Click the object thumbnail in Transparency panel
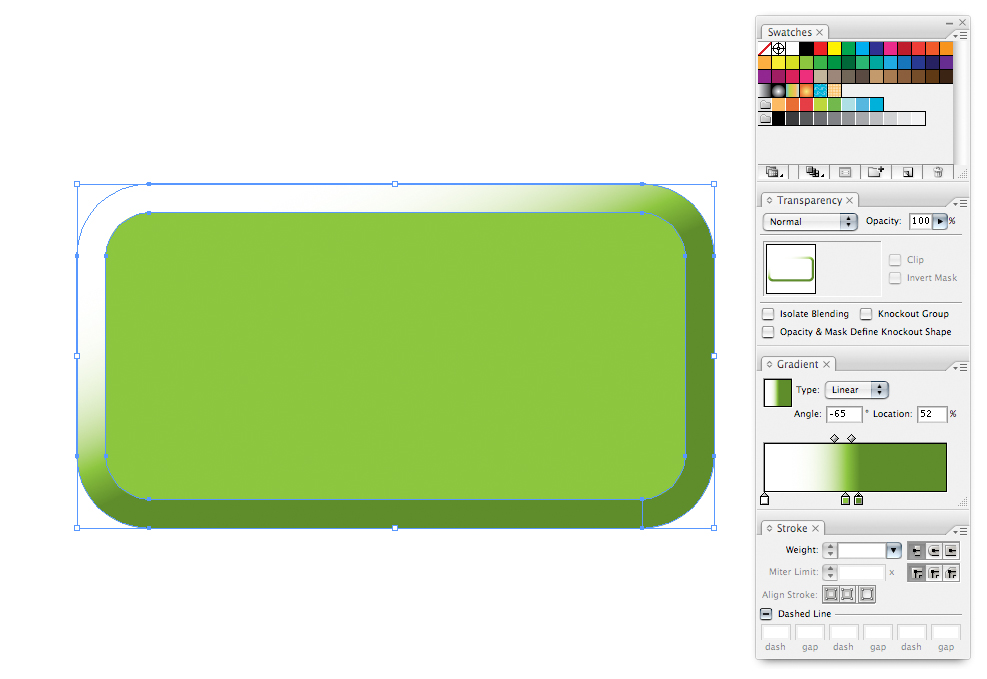The height and width of the screenshot is (679, 987). coord(791,269)
